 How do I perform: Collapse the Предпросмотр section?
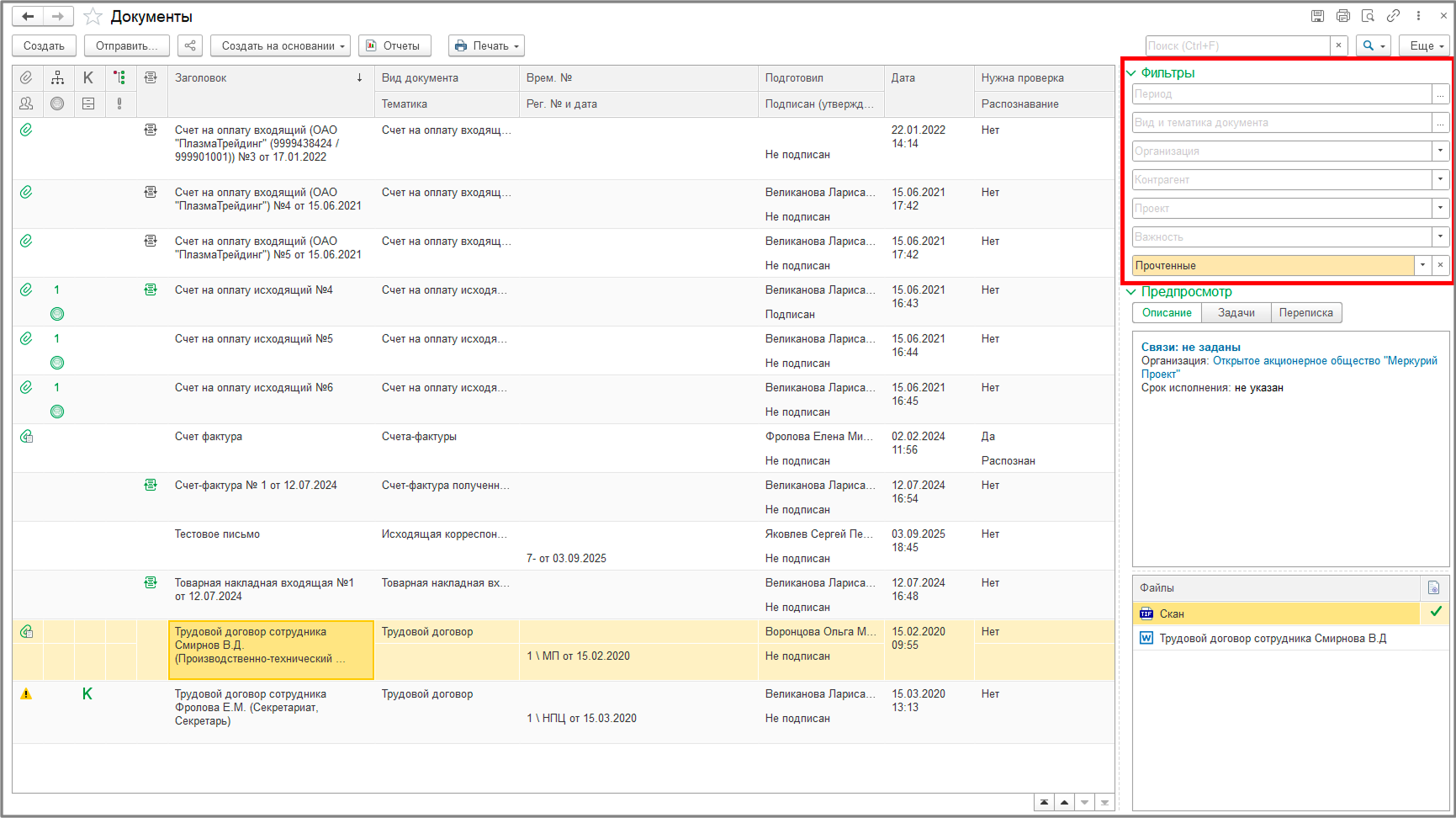[1131, 292]
